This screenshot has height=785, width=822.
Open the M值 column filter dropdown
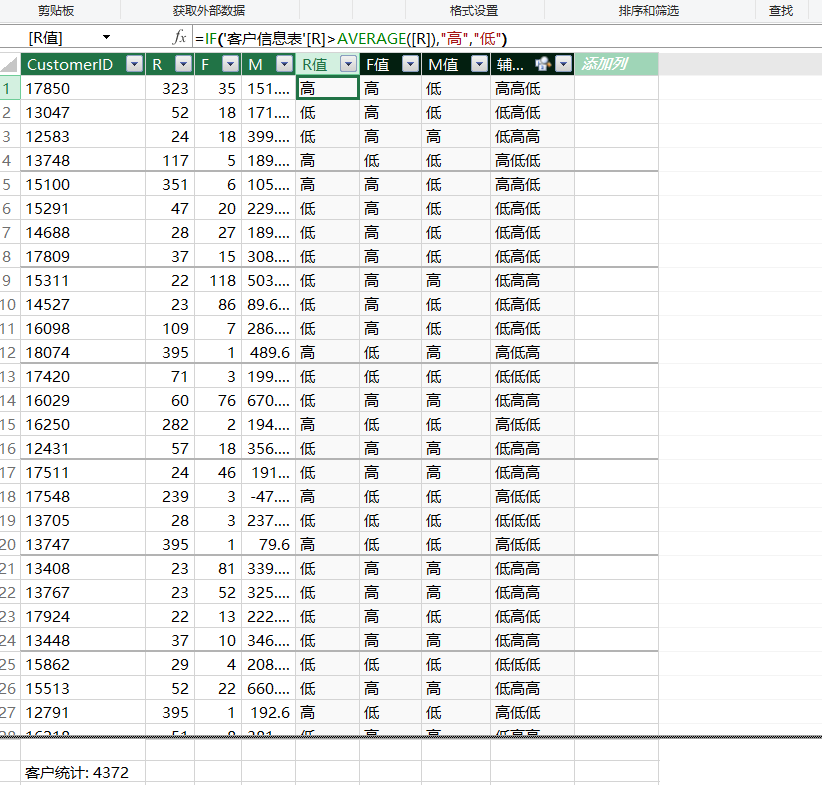[x=480, y=64]
